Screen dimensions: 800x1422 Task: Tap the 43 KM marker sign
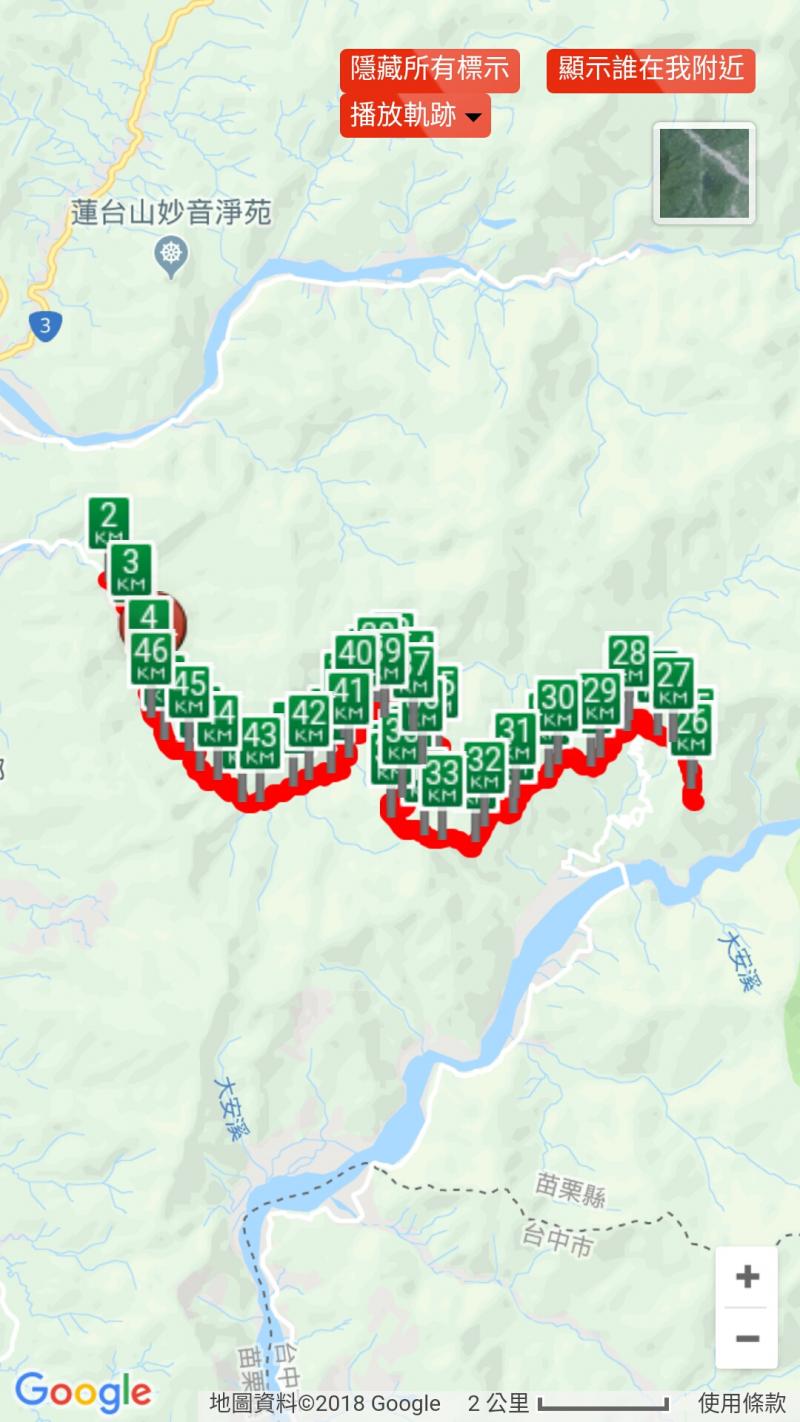(x=260, y=742)
